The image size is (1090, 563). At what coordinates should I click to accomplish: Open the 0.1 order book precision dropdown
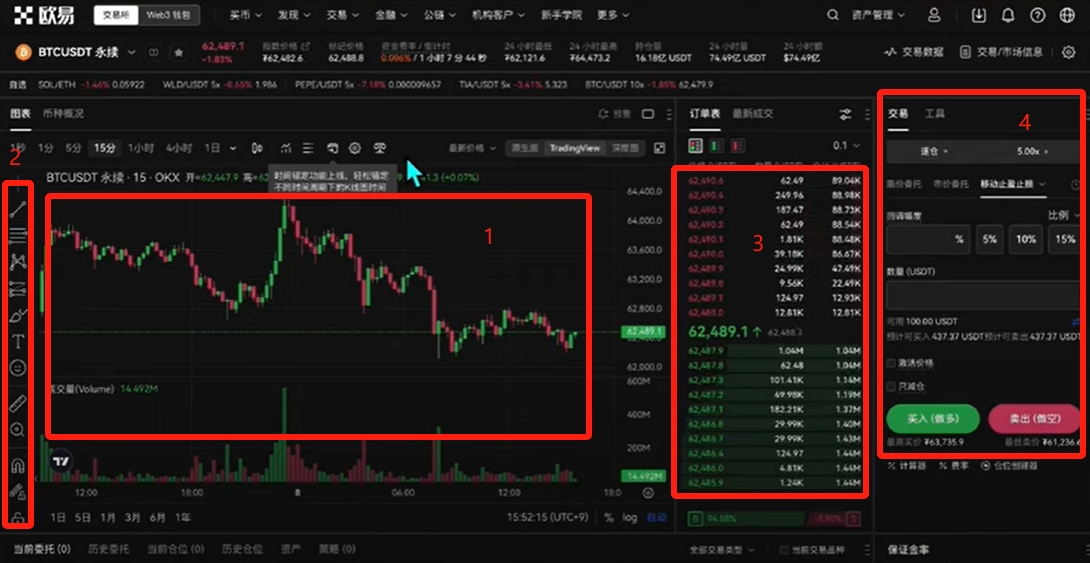[x=846, y=146]
